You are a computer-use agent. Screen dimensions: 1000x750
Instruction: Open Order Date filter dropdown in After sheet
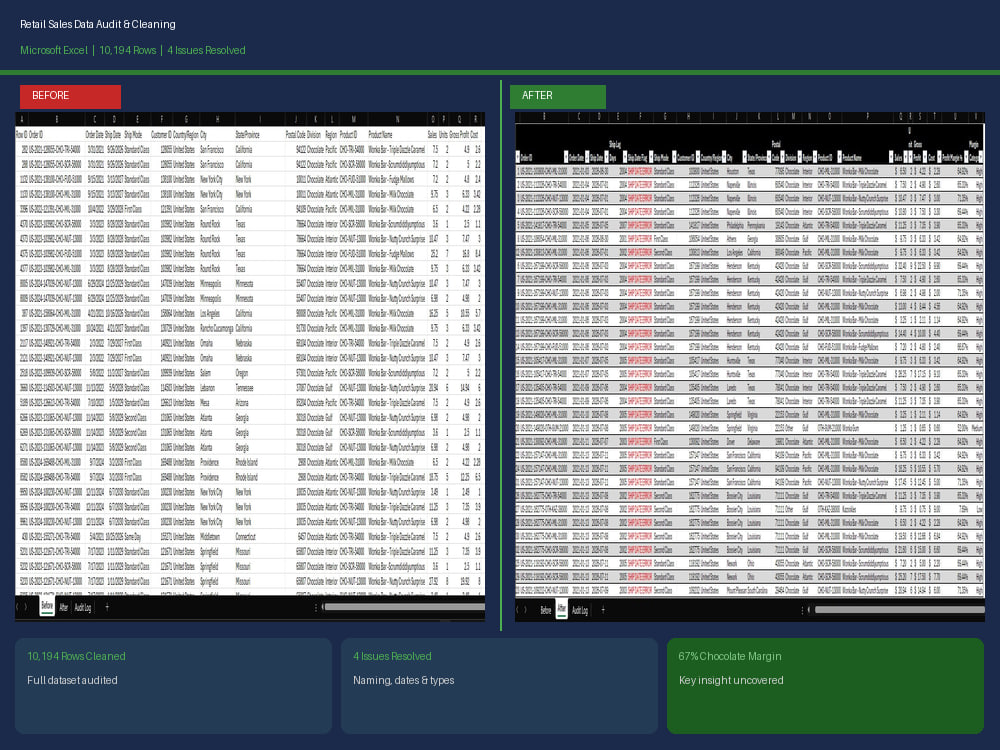coord(587,157)
